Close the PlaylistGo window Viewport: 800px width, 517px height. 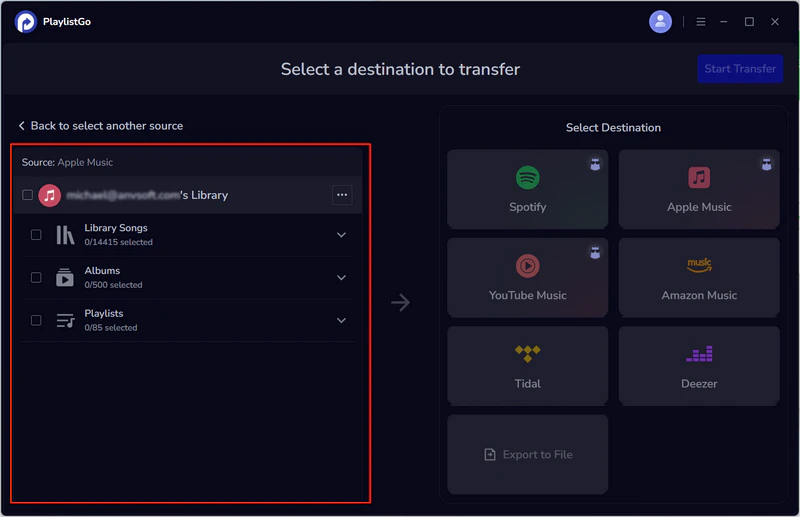coord(774,22)
